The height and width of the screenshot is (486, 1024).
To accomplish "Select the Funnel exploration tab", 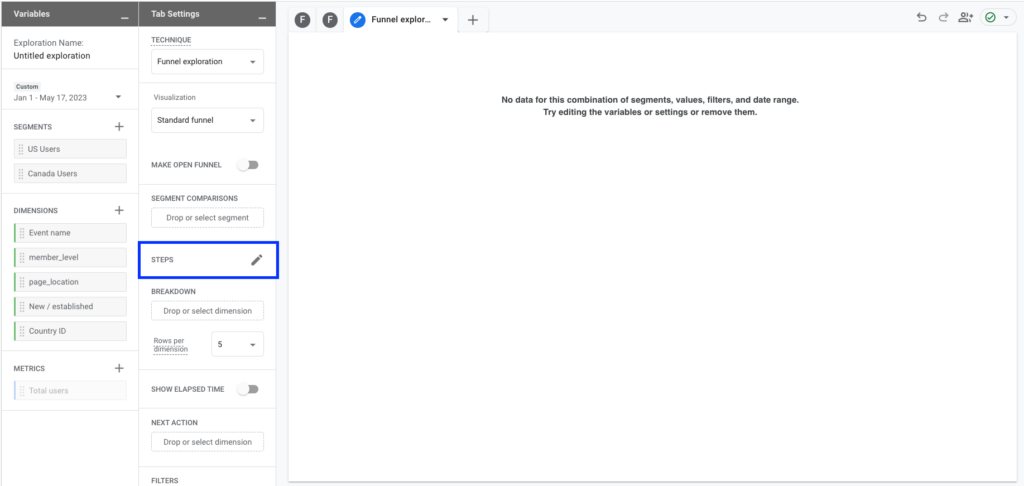I will (x=398, y=19).
